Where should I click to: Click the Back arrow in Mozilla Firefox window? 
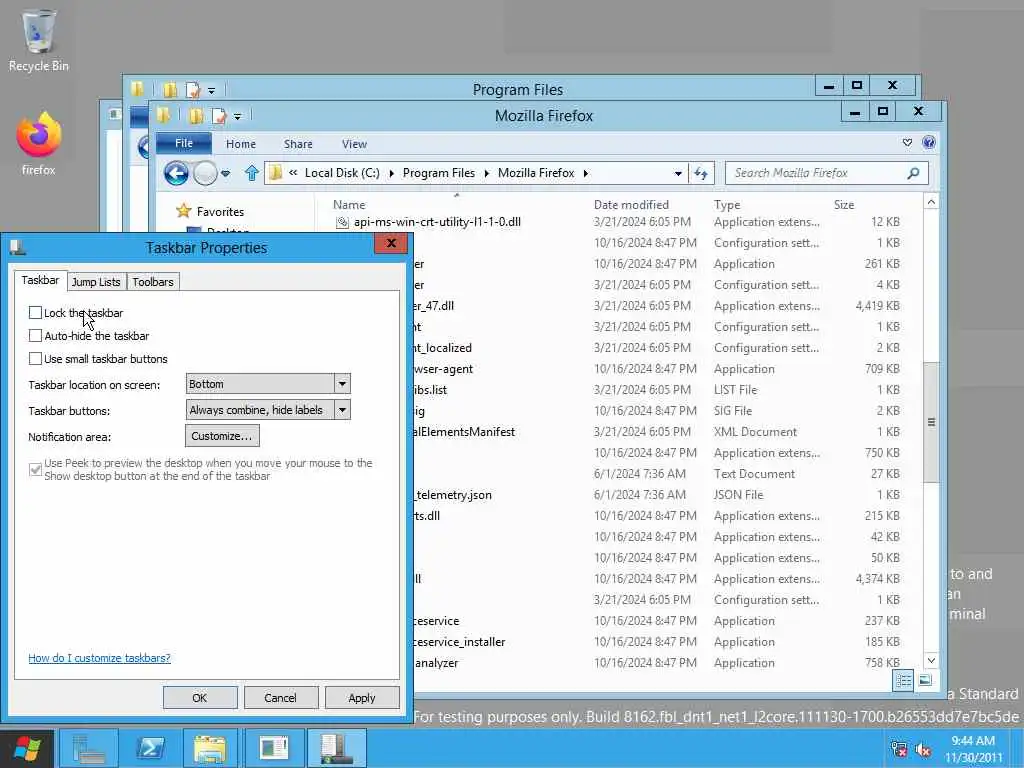click(176, 173)
